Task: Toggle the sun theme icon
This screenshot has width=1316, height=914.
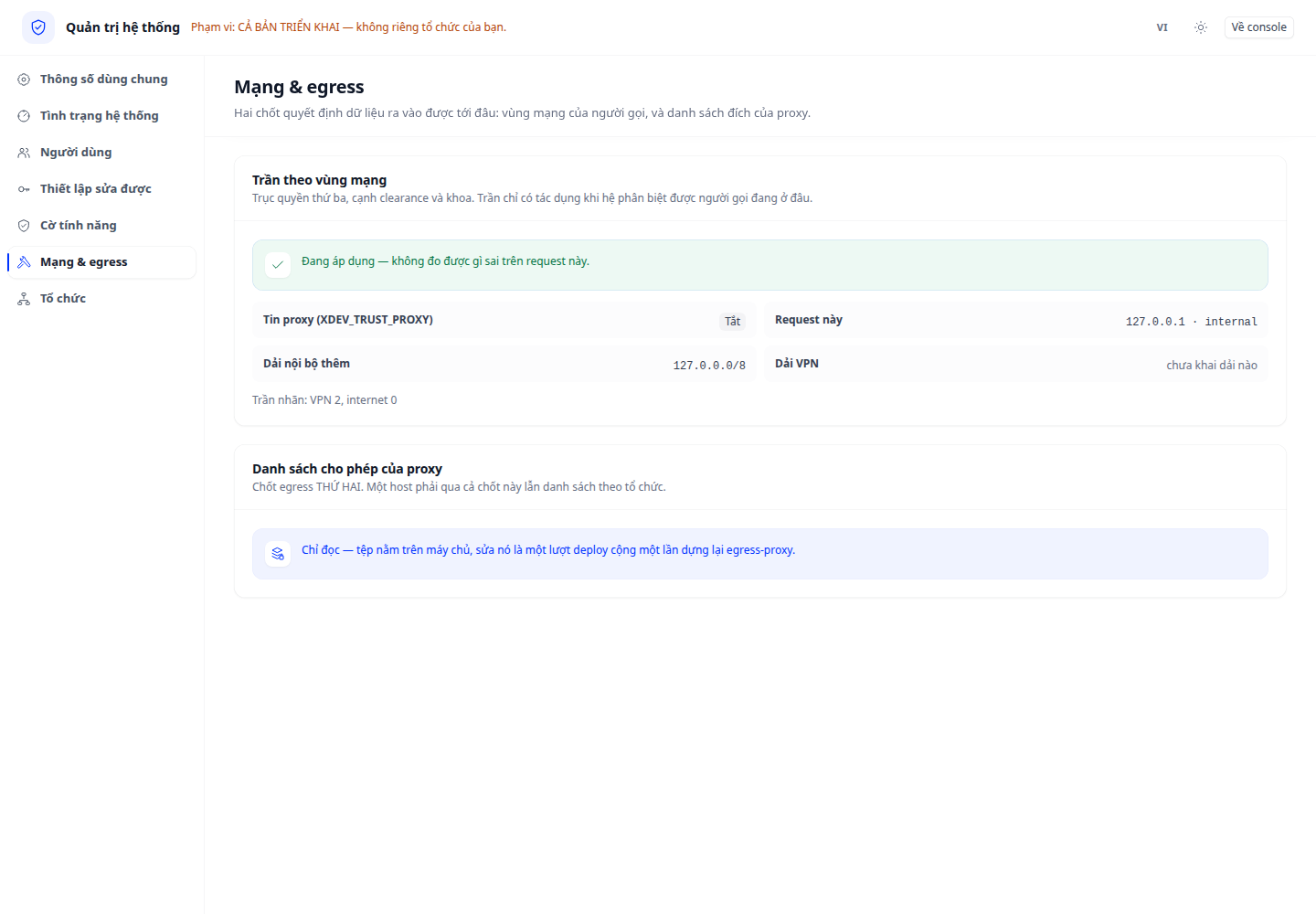Action: [1201, 27]
